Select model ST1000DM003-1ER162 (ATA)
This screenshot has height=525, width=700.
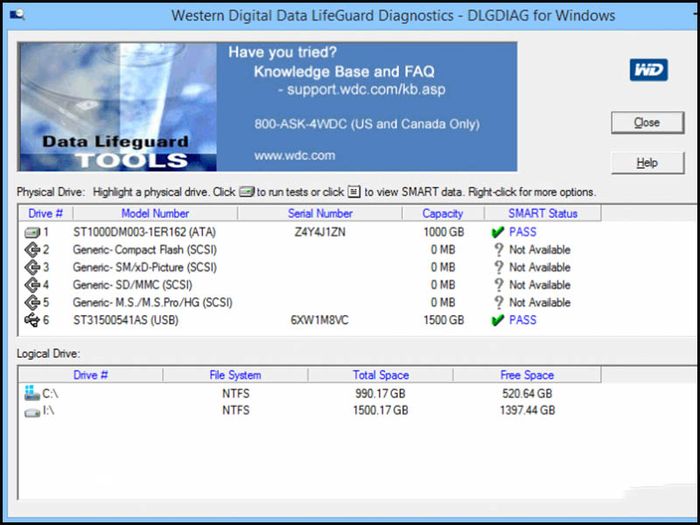point(144,232)
